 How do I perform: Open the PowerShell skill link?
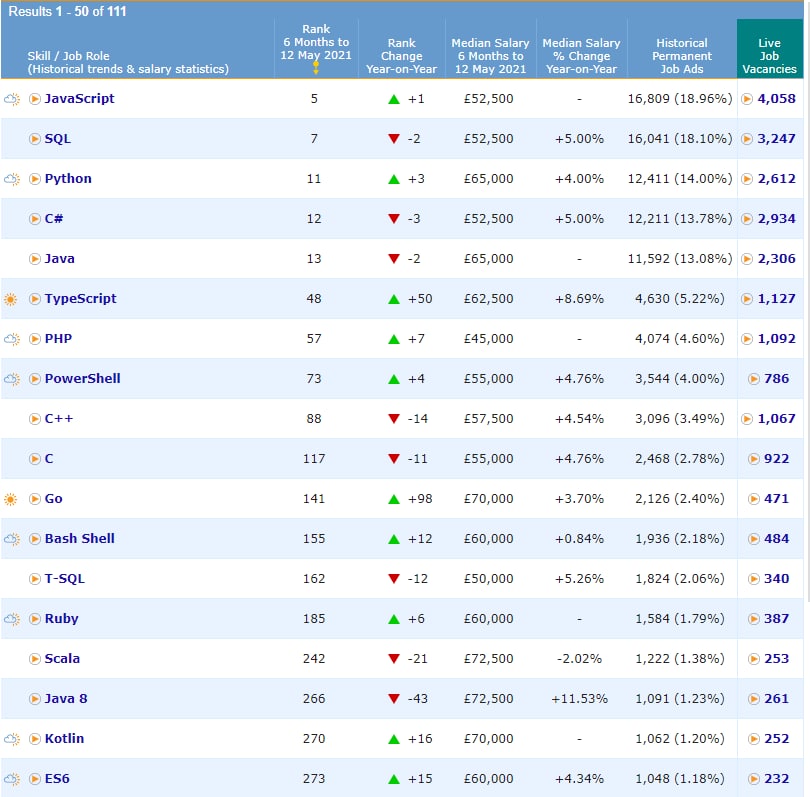(82, 379)
